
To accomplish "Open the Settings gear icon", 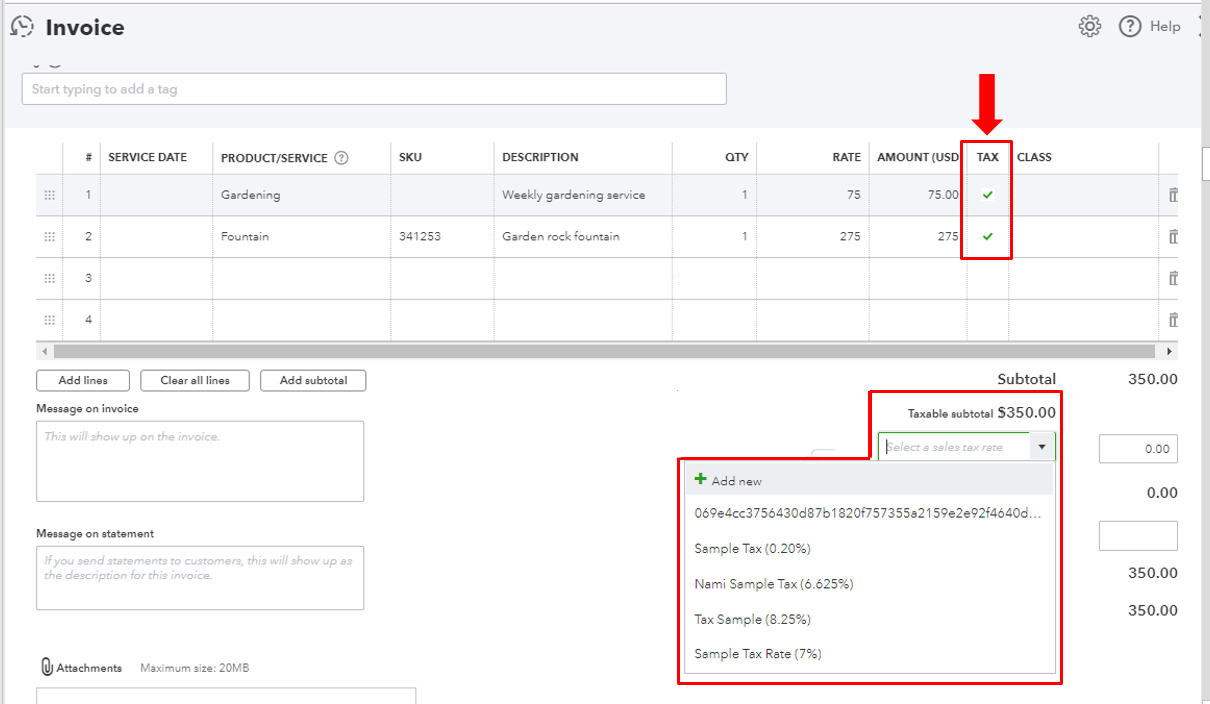I will 1089,27.
